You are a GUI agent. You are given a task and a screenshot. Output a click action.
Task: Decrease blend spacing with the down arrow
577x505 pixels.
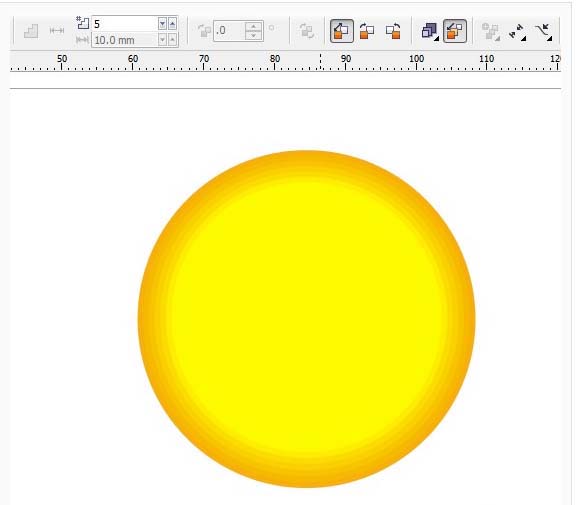(x=162, y=39)
